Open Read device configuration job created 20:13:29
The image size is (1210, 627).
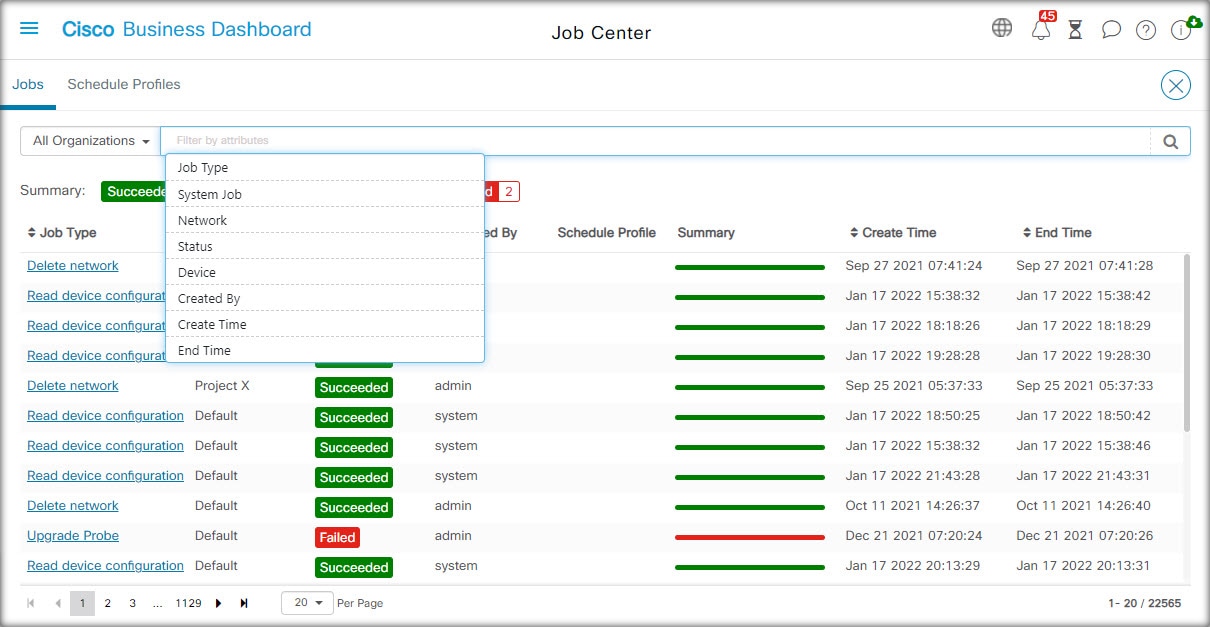105,566
